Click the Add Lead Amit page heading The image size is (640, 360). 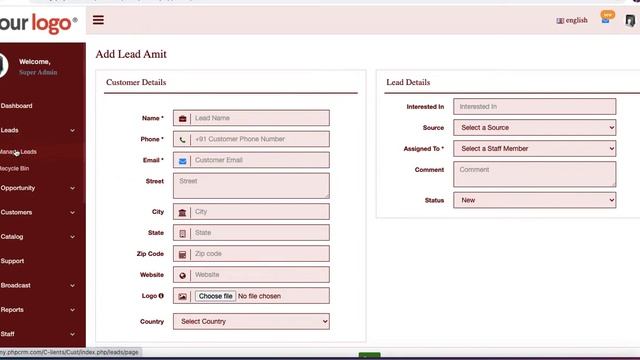(131, 54)
